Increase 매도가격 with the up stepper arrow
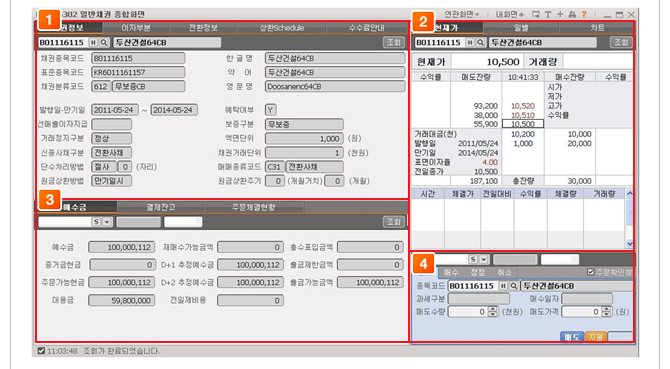 [x=607, y=309]
